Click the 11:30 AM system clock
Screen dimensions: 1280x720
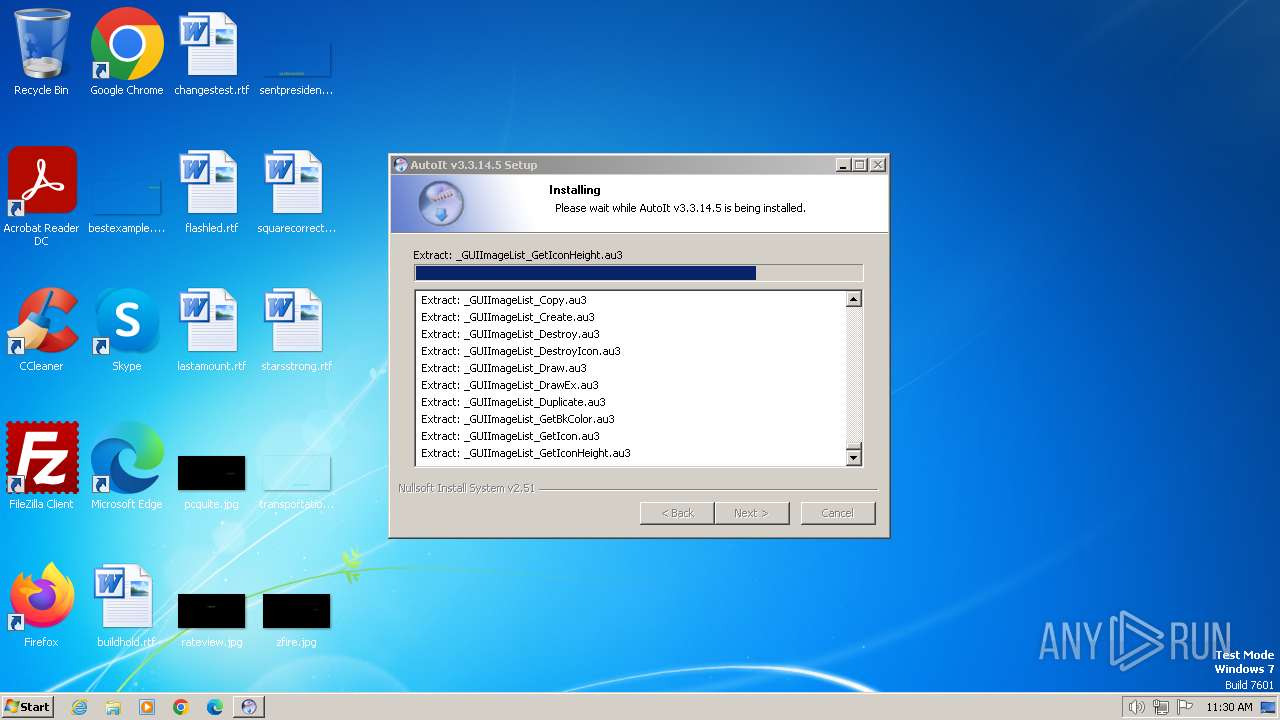tap(1229, 707)
